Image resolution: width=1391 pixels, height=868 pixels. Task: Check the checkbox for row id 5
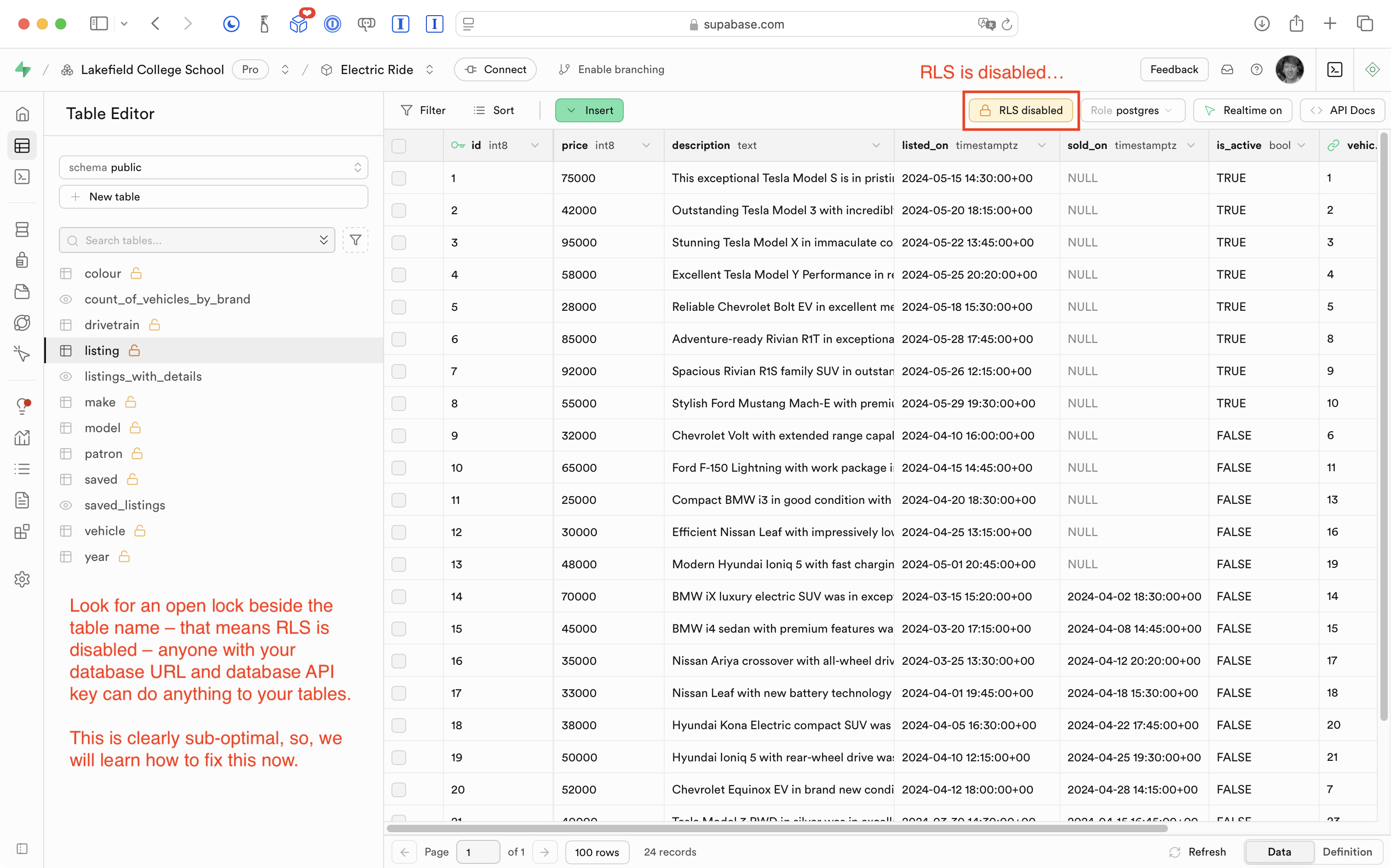click(398, 307)
